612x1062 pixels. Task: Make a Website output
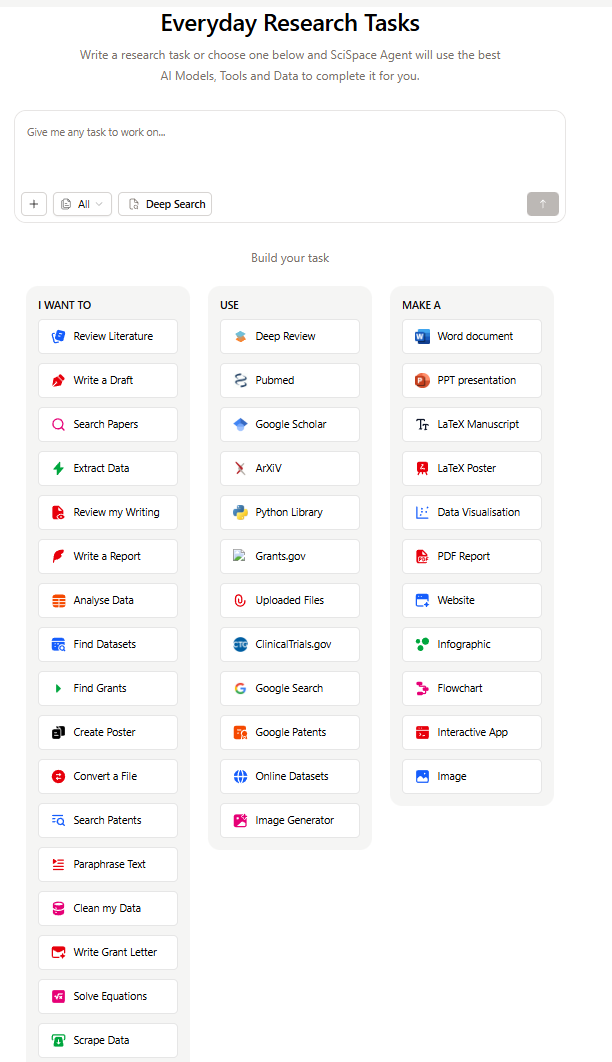click(x=472, y=600)
